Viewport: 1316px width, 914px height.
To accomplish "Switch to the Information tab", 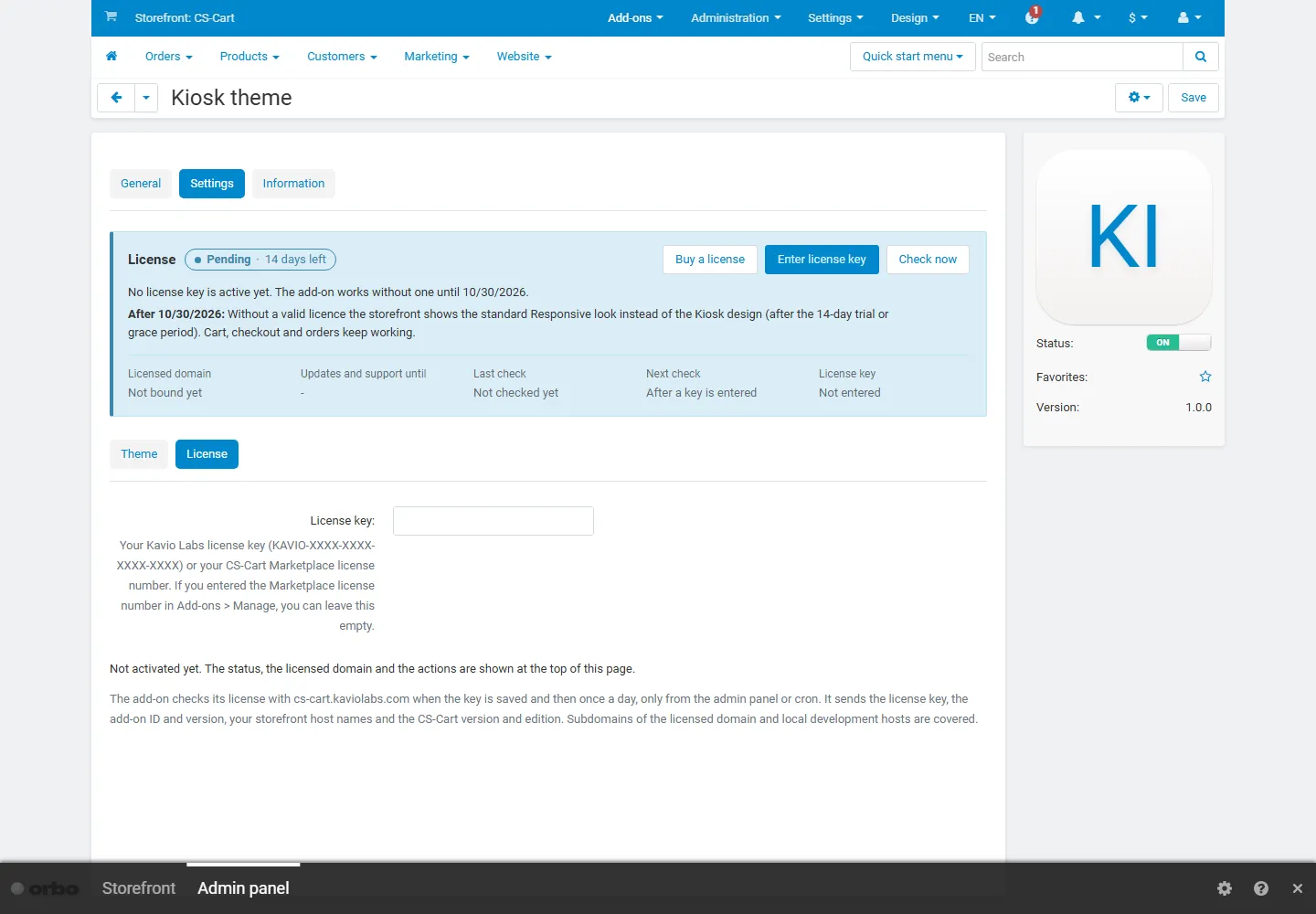I will tap(293, 184).
